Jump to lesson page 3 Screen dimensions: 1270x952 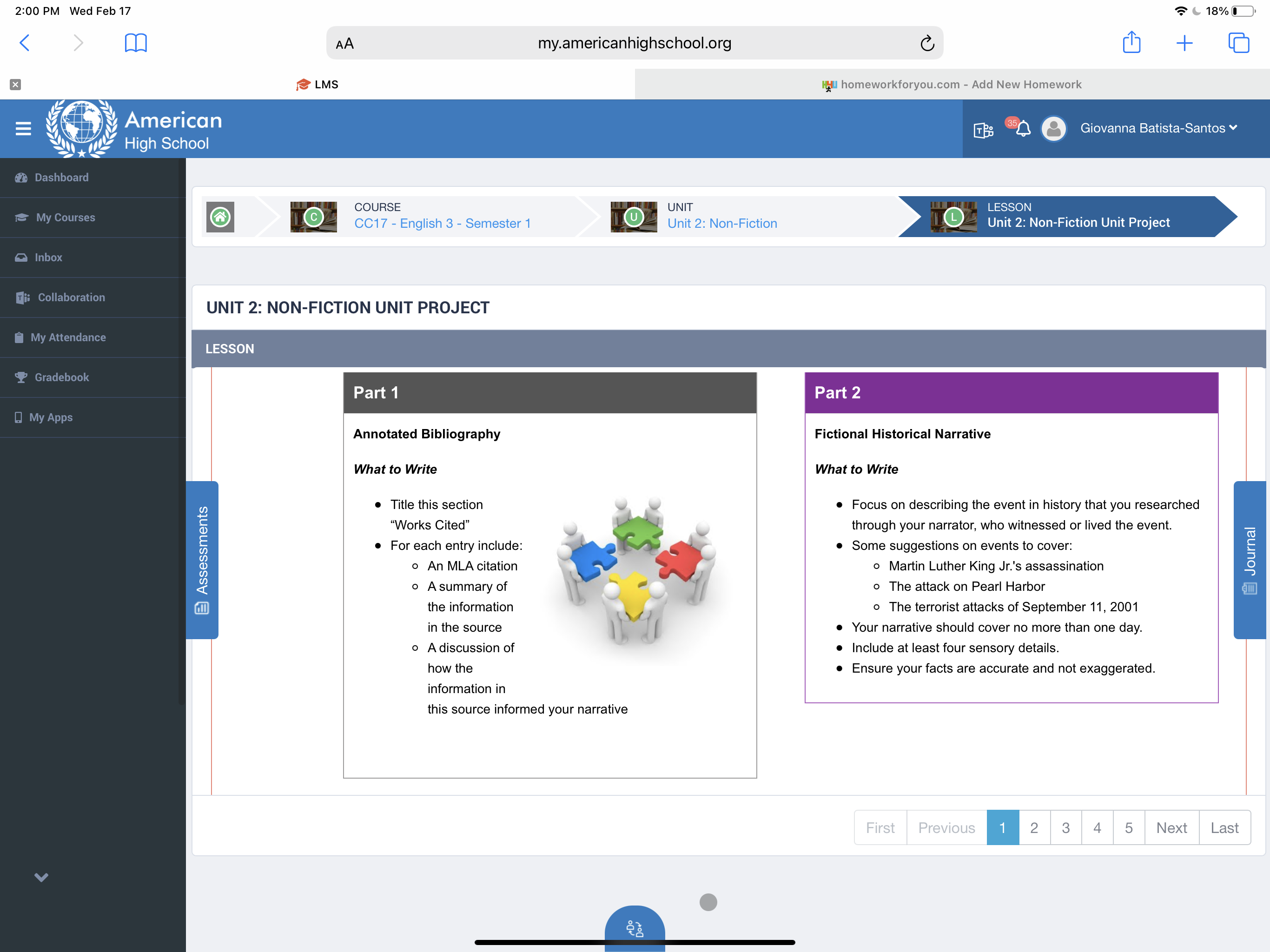[1065, 827]
